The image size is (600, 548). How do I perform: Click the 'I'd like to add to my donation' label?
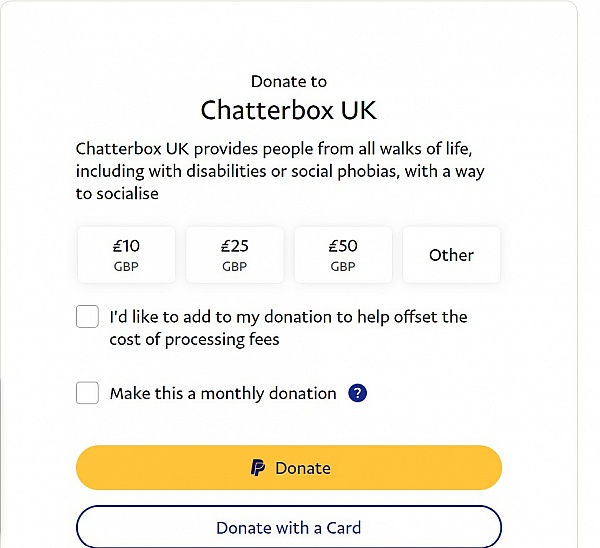tap(289, 328)
